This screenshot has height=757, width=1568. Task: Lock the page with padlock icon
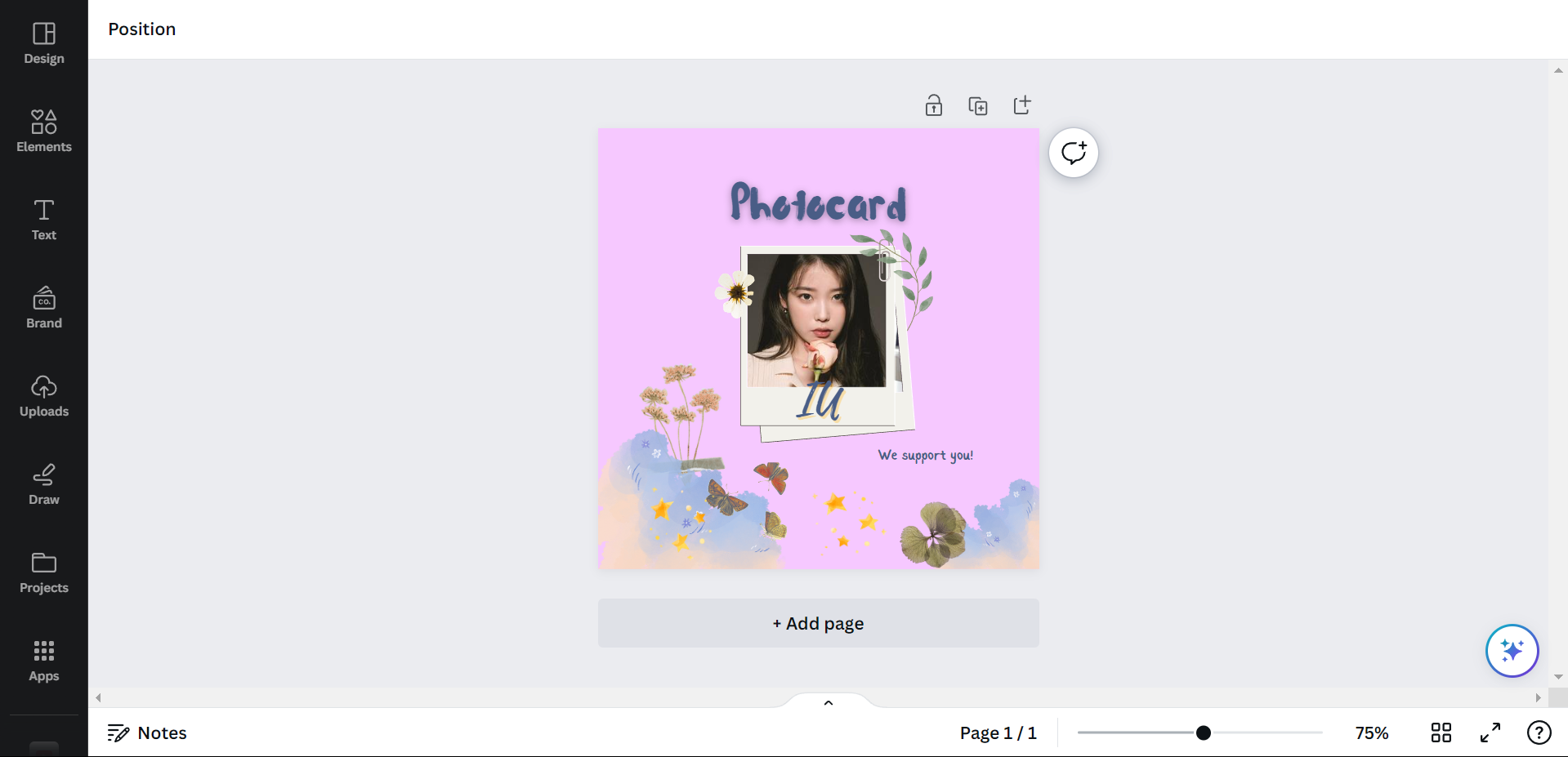[x=934, y=105]
